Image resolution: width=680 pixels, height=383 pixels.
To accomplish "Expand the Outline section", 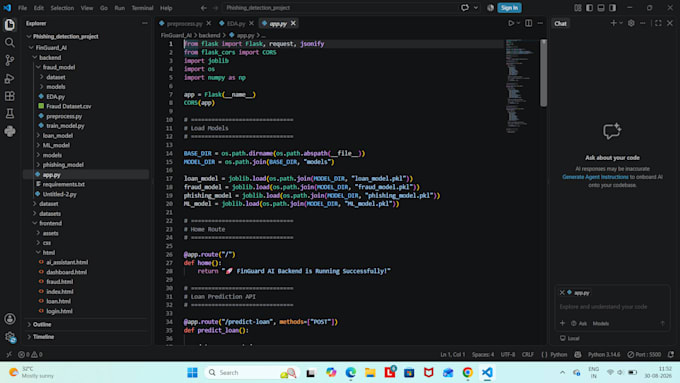I will tap(42, 324).
